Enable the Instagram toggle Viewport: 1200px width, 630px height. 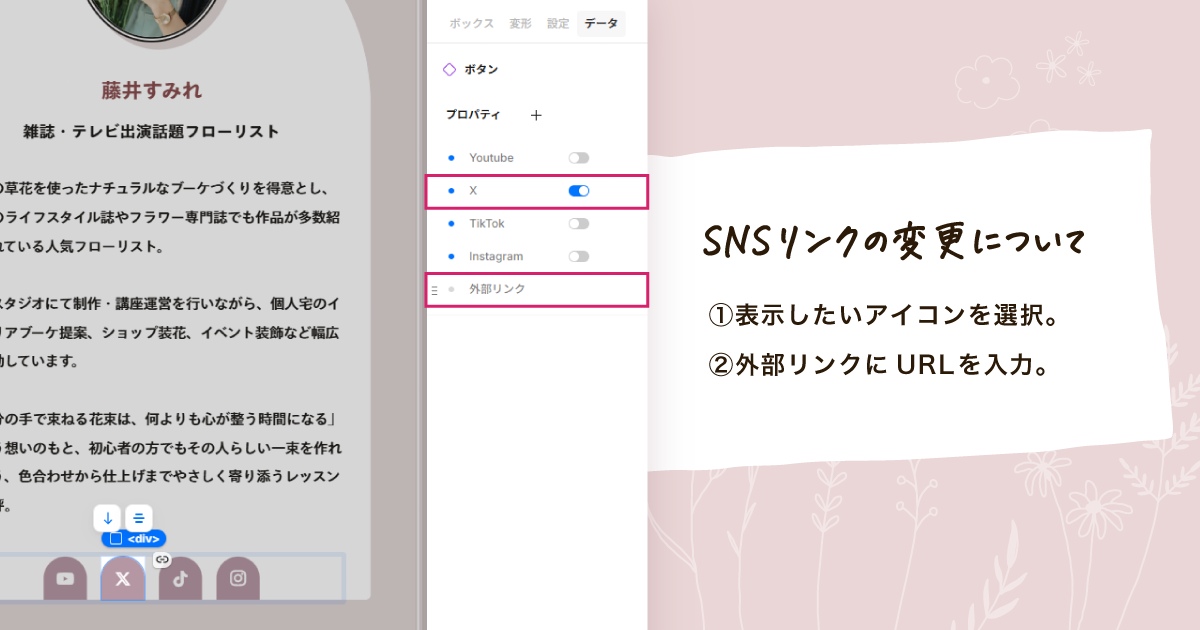coord(578,256)
